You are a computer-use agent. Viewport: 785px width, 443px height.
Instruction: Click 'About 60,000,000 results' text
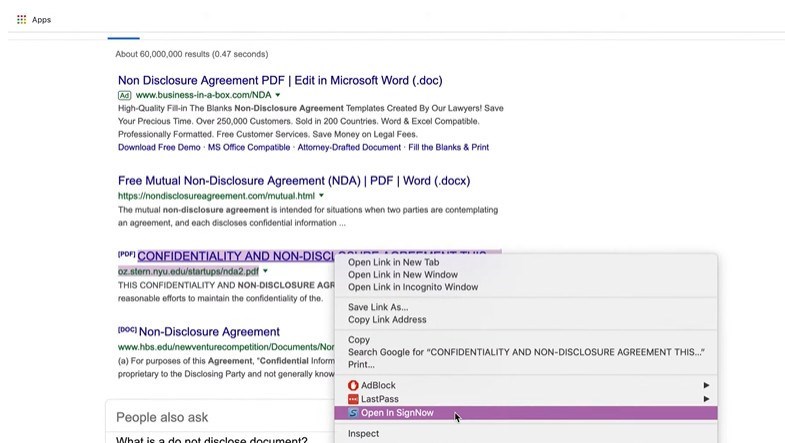tap(192, 54)
